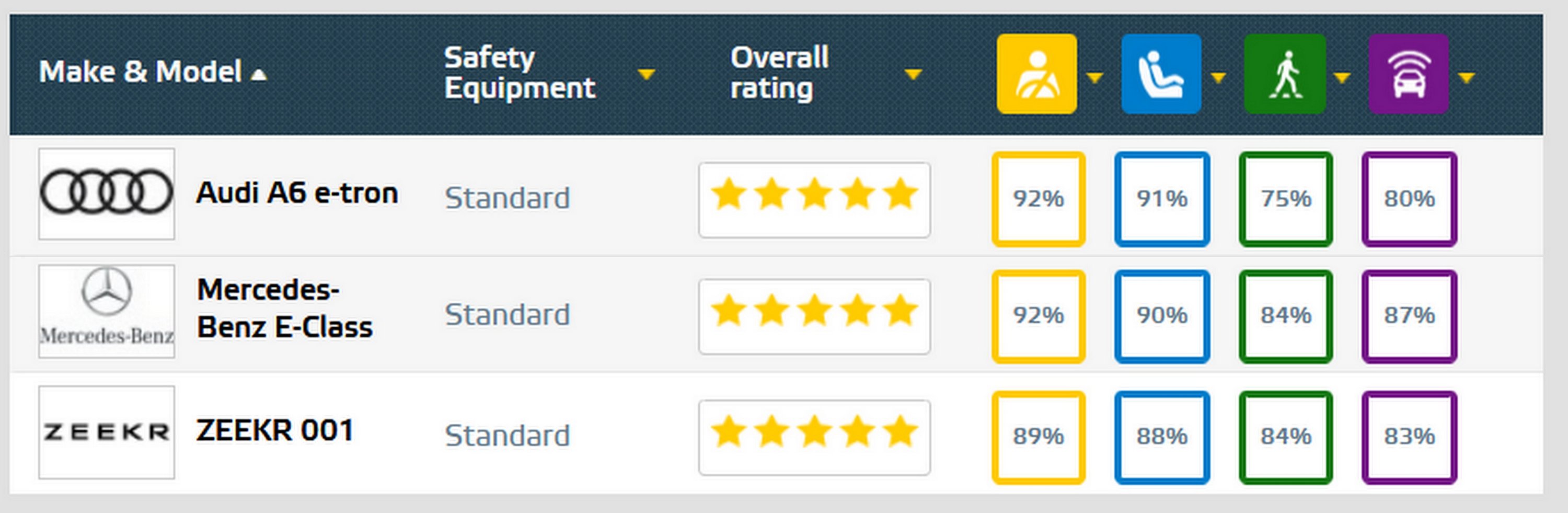This screenshot has width=1568, height=513.
Task: Sort by safety assist arrow next to purple icon
Action: [x=1467, y=77]
